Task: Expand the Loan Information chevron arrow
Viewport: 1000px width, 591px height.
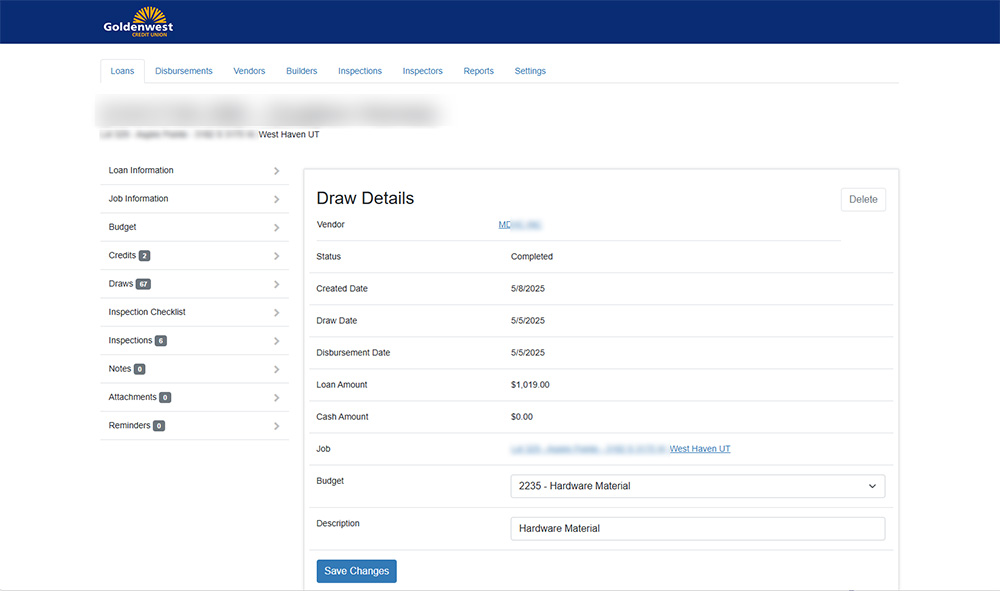Action: coord(276,171)
